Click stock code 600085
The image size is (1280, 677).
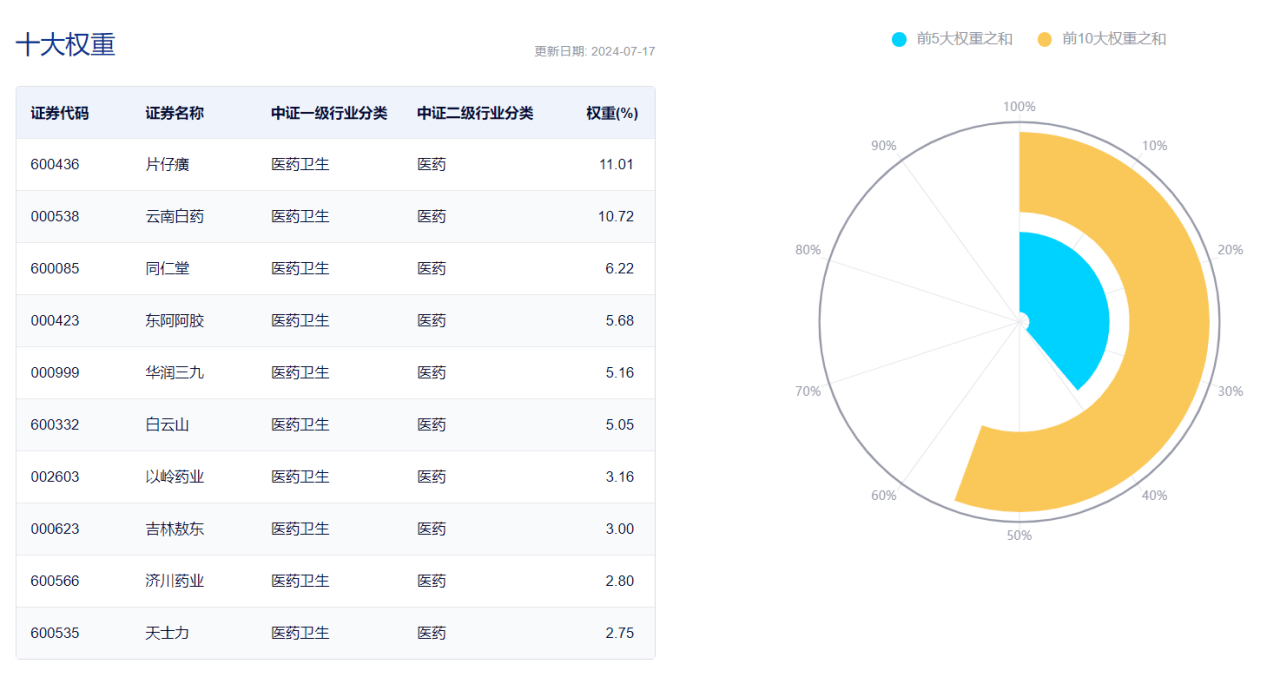(55, 269)
